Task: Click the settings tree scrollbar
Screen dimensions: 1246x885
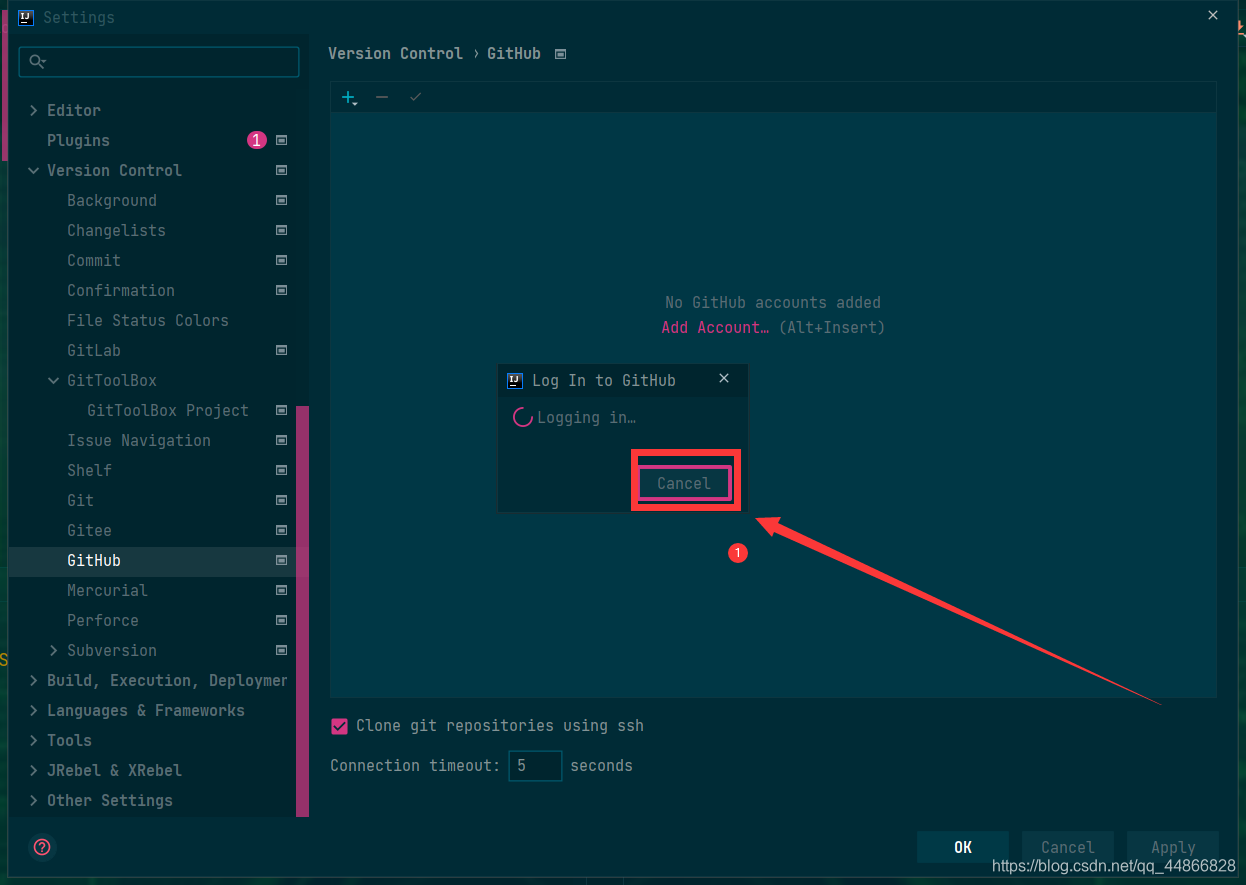Action: click(302, 611)
